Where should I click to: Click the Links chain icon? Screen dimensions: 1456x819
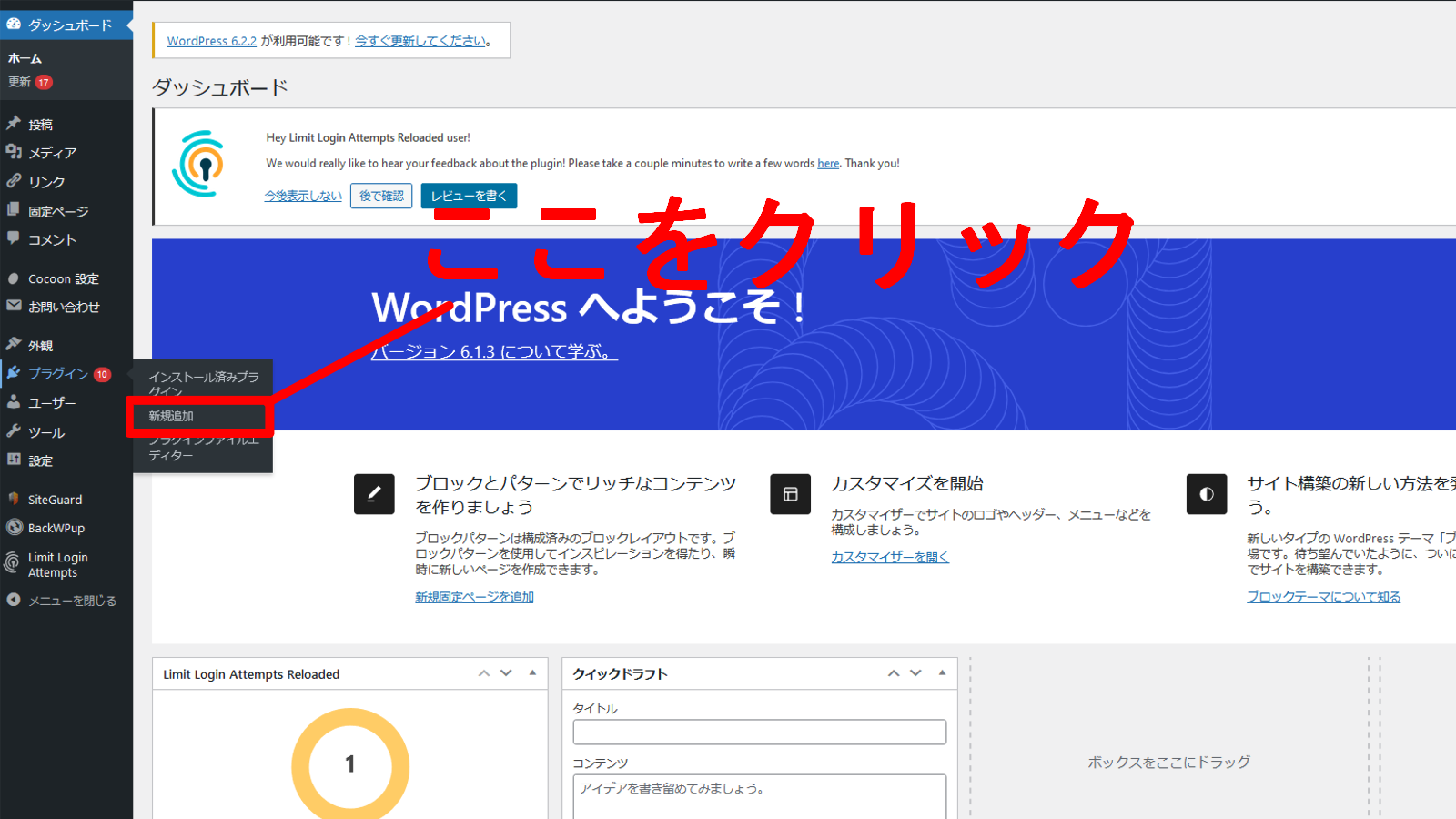pyautogui.click(x=14, y=181)
